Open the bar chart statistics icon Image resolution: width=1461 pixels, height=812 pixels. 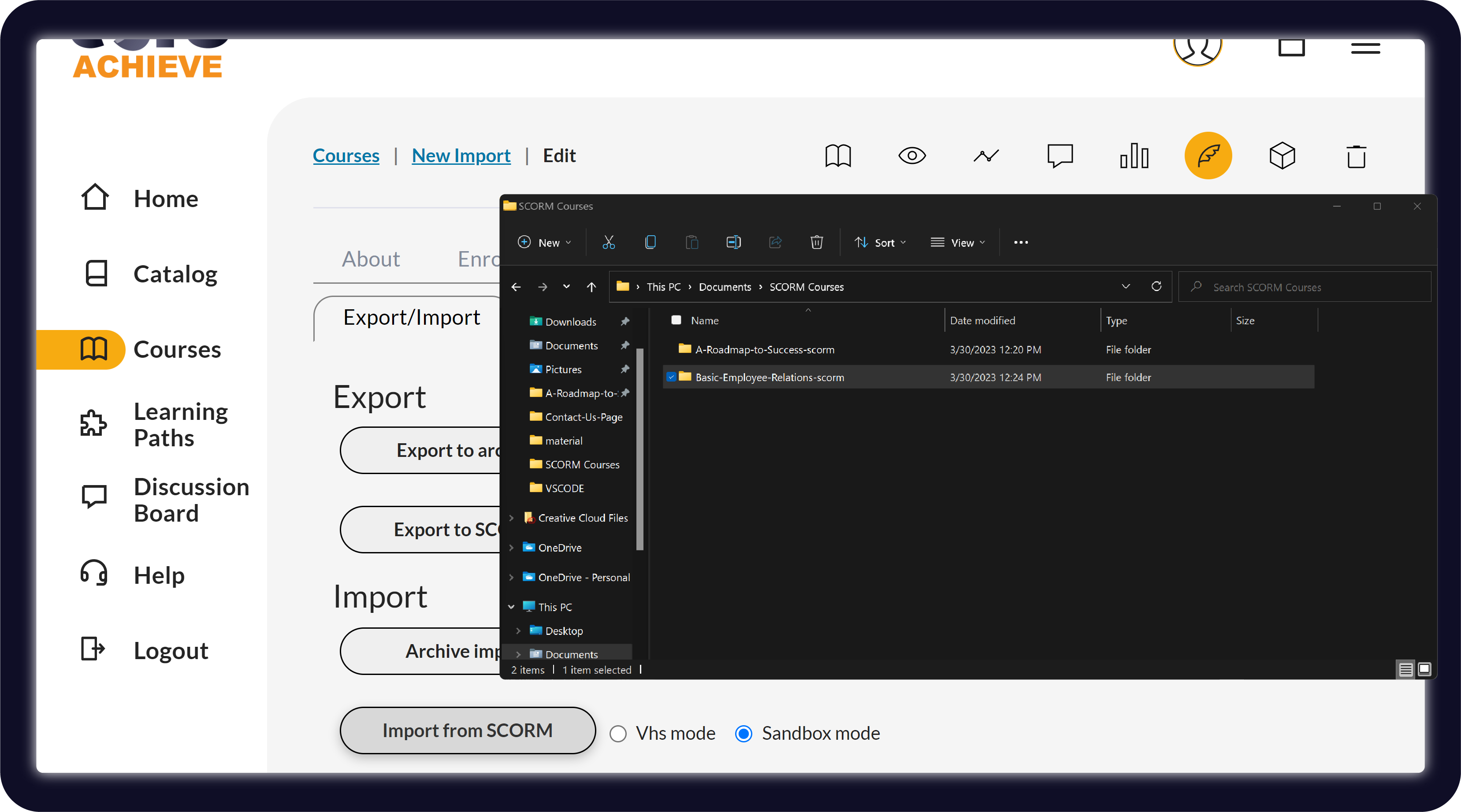point(1134,156)
